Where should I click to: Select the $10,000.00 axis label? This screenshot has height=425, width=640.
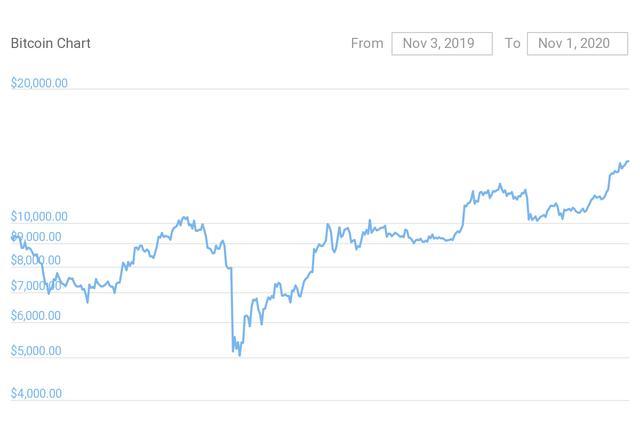(39, 216)
